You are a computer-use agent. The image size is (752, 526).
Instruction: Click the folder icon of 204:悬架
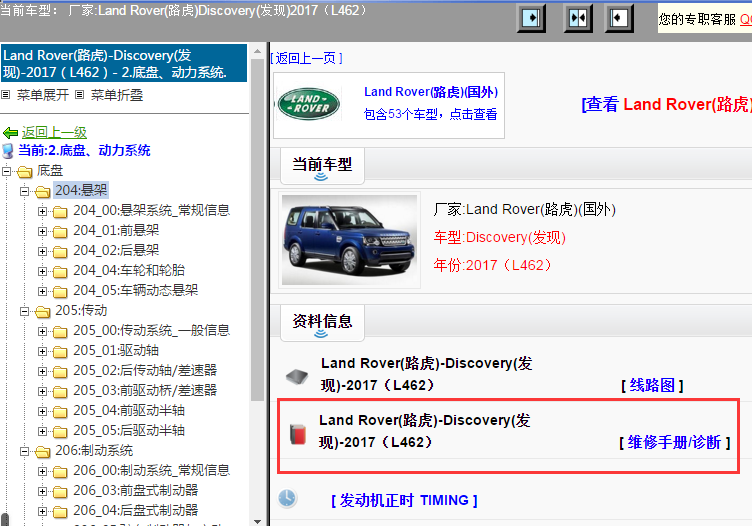42,191
